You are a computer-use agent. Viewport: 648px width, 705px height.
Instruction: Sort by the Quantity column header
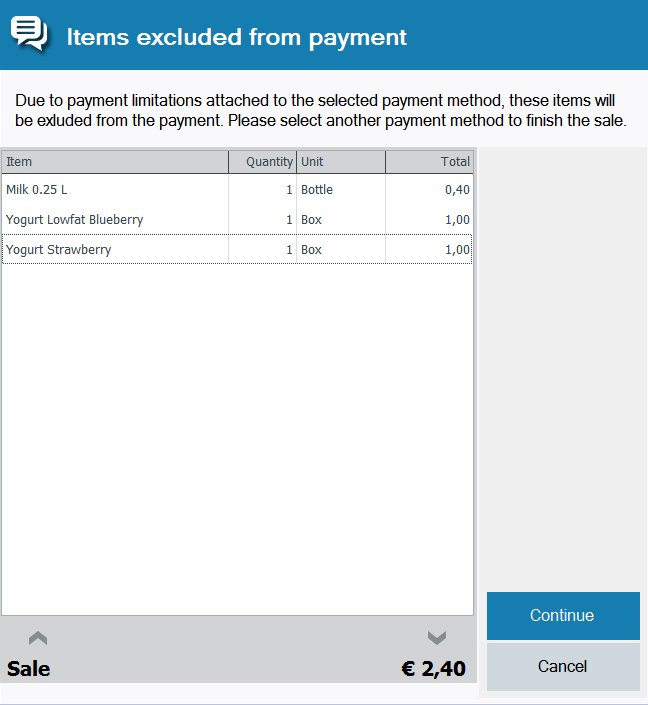(263, 162)
